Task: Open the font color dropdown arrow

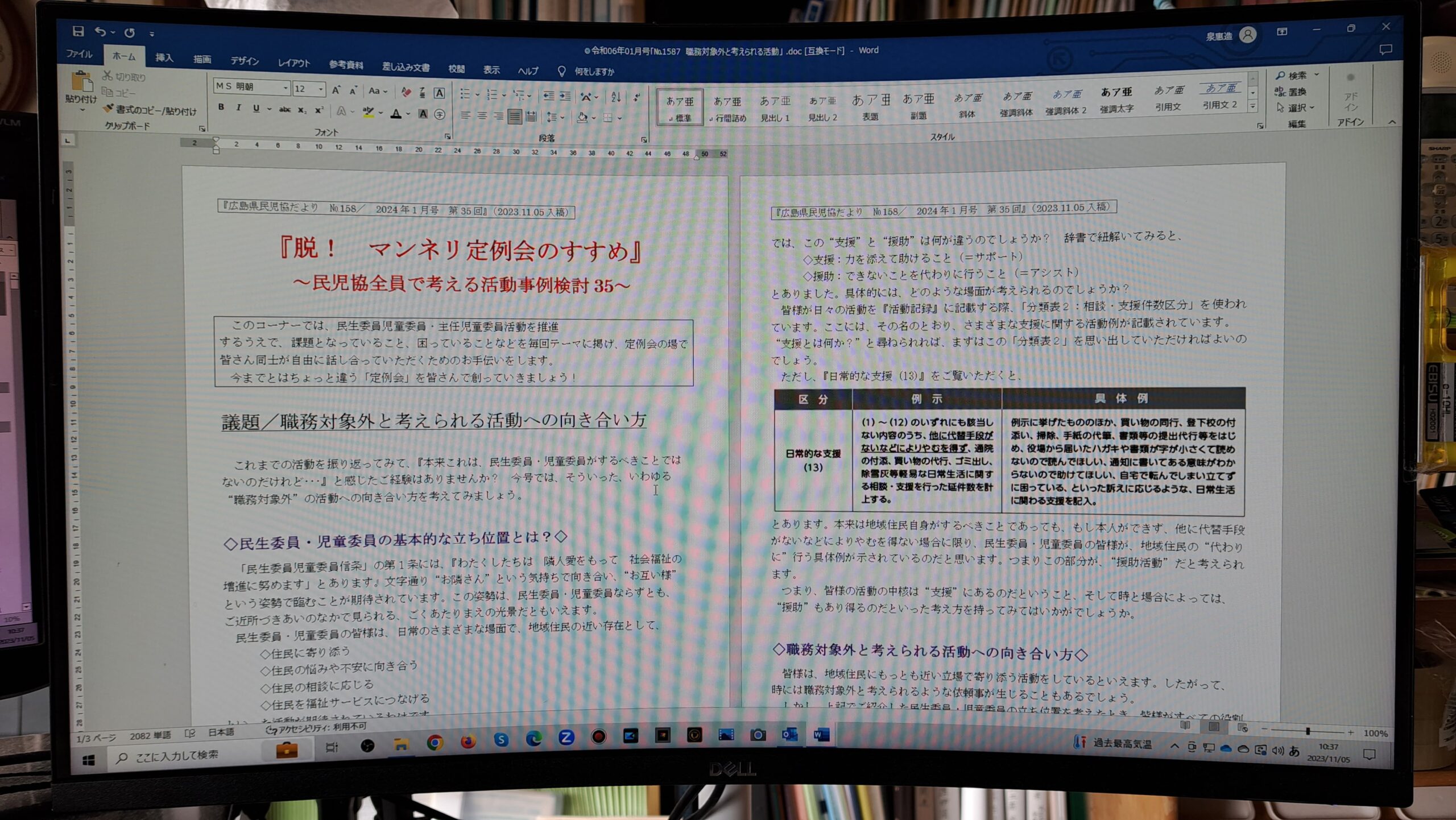Action: pyautogui.click(x=408, y=114)
